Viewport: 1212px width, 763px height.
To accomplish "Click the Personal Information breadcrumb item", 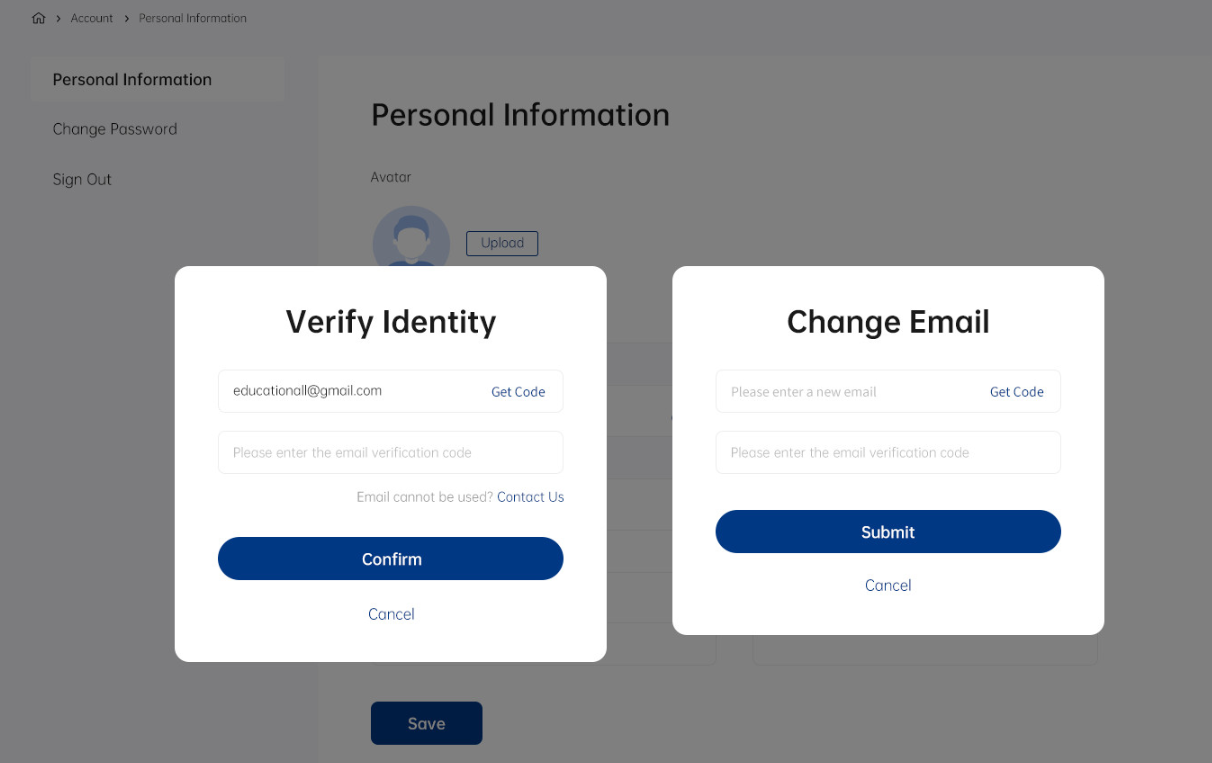I will [x=192, y=18].
